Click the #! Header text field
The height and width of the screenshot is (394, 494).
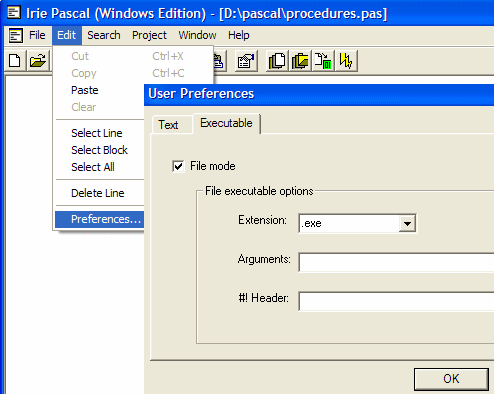(396, 301)
